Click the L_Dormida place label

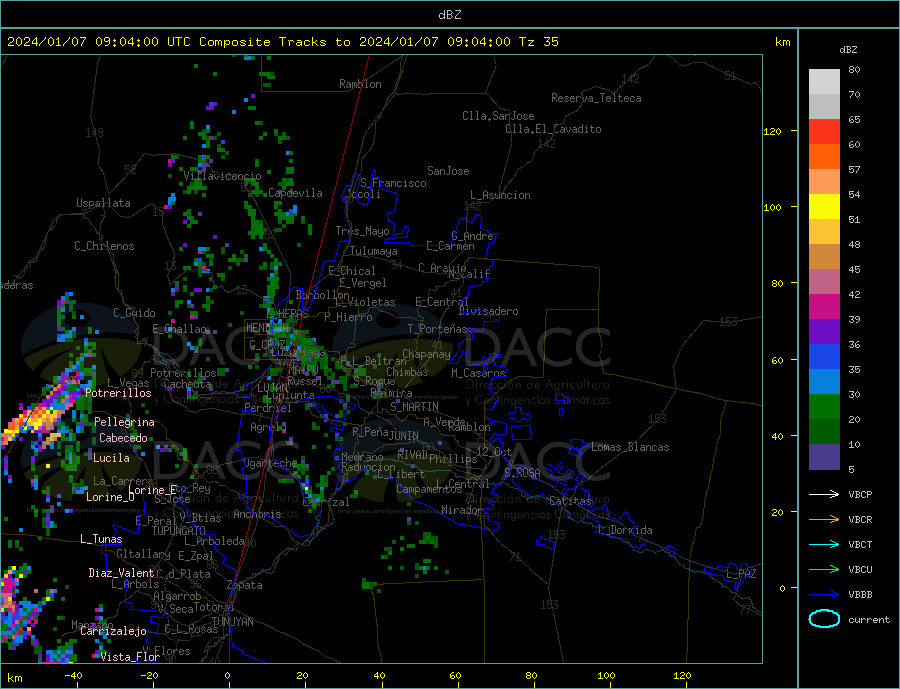(625, 530)
